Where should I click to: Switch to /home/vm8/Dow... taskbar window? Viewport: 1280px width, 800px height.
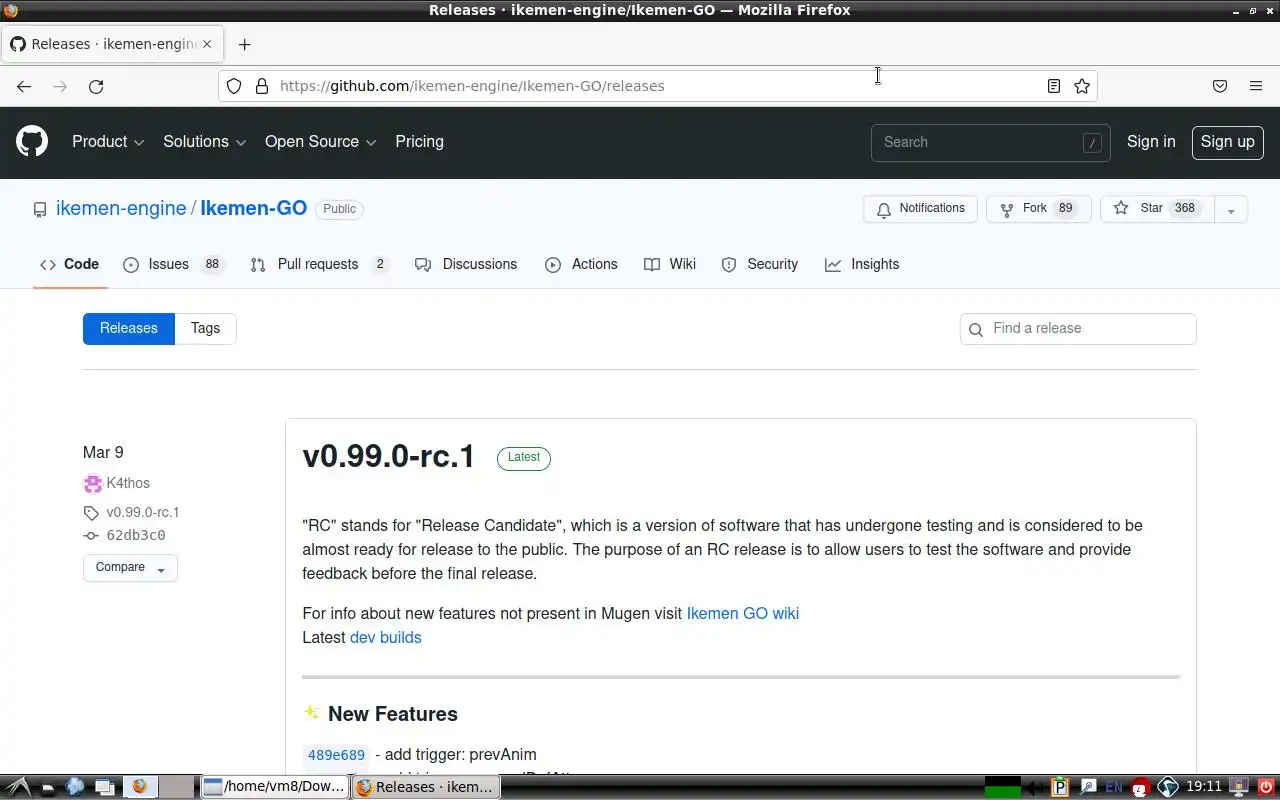tap(275, 787)
